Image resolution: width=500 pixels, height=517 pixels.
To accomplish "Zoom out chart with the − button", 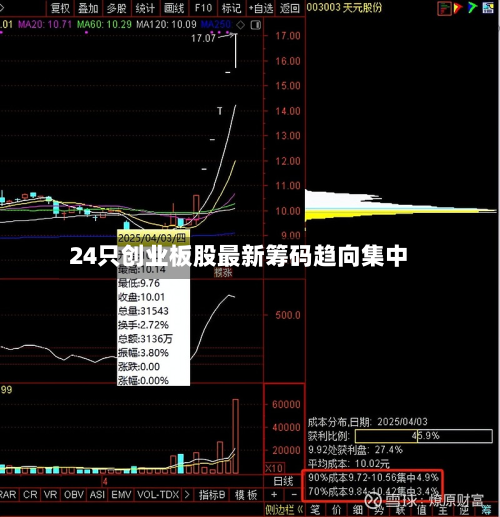I will (294, 495).
